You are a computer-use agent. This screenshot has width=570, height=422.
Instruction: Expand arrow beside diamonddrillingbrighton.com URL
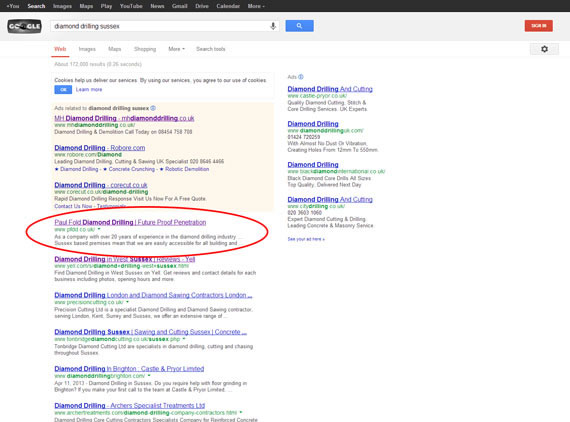pos(149,375)
